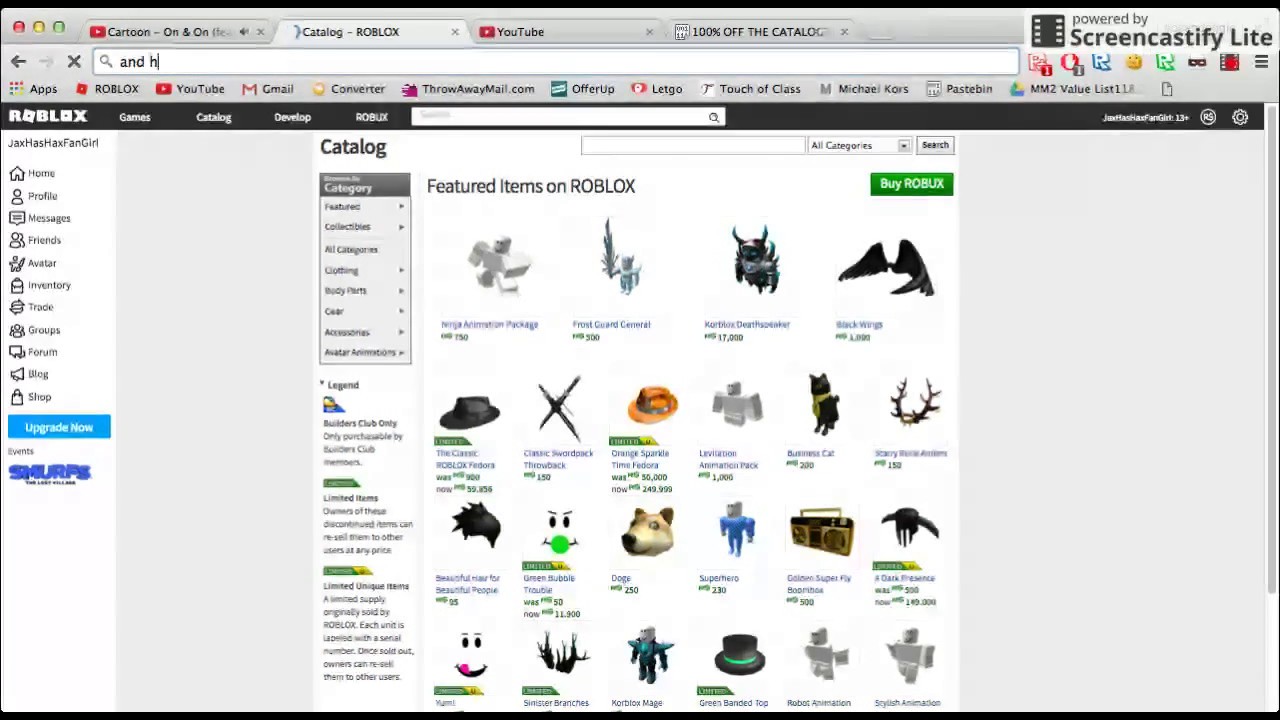Open the Business Cat thumbnail
This screenshot has height=720, width=1280.
coord(823,405)
